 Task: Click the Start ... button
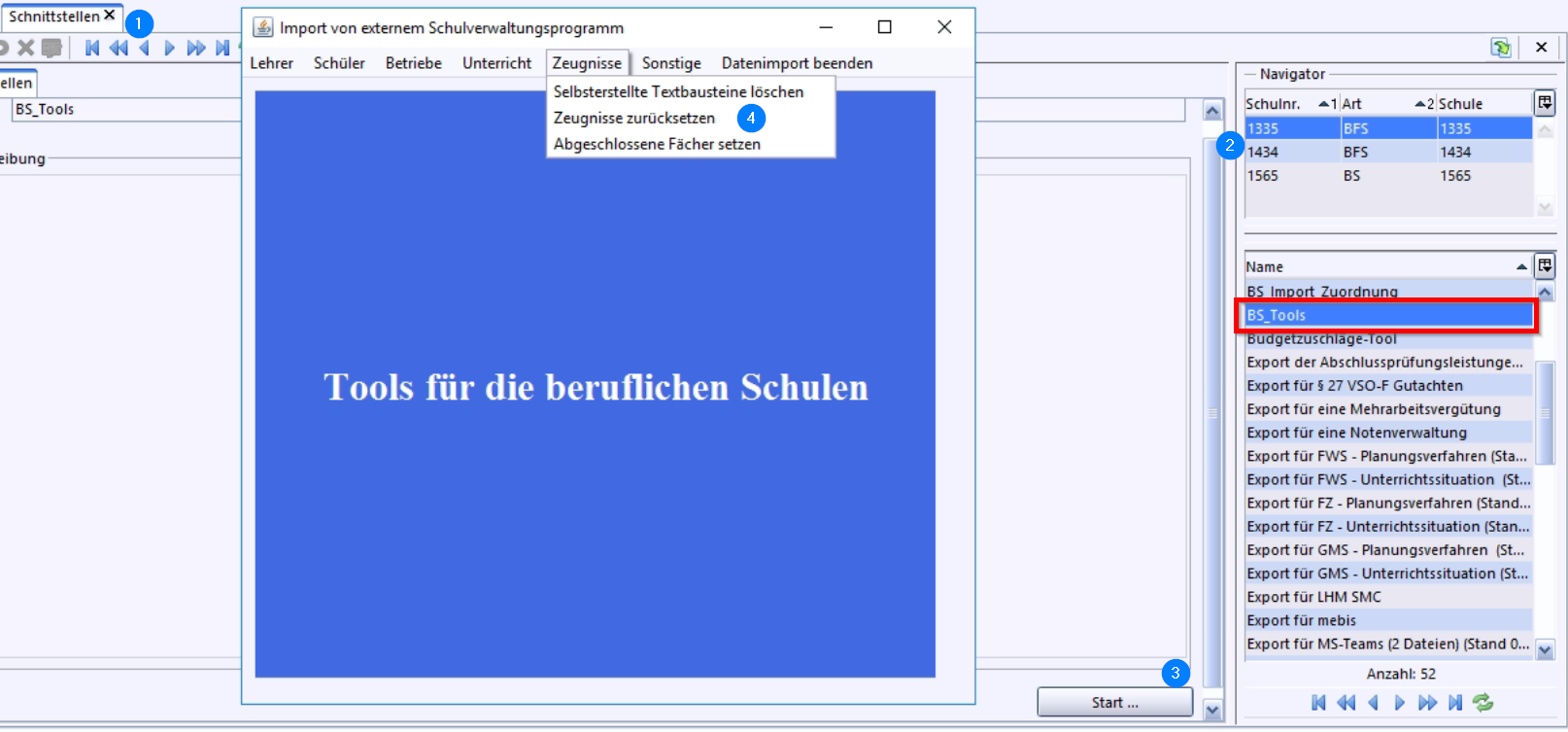pyautogui.click(x=1114, y=702)
